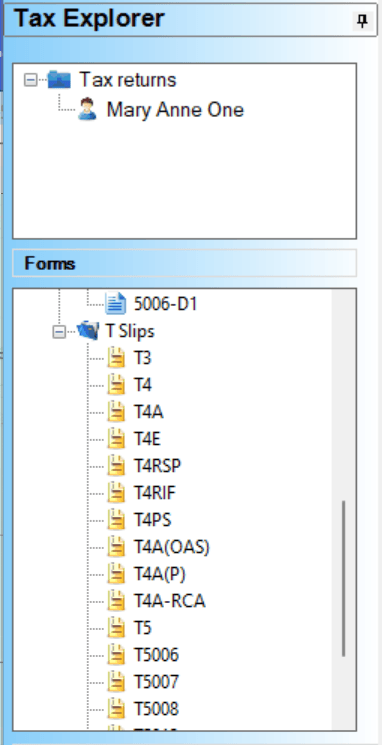Open the T4RIF slip form
This screenshot has height=745, width=382.
pyautogui.click(x=155, y=493)
